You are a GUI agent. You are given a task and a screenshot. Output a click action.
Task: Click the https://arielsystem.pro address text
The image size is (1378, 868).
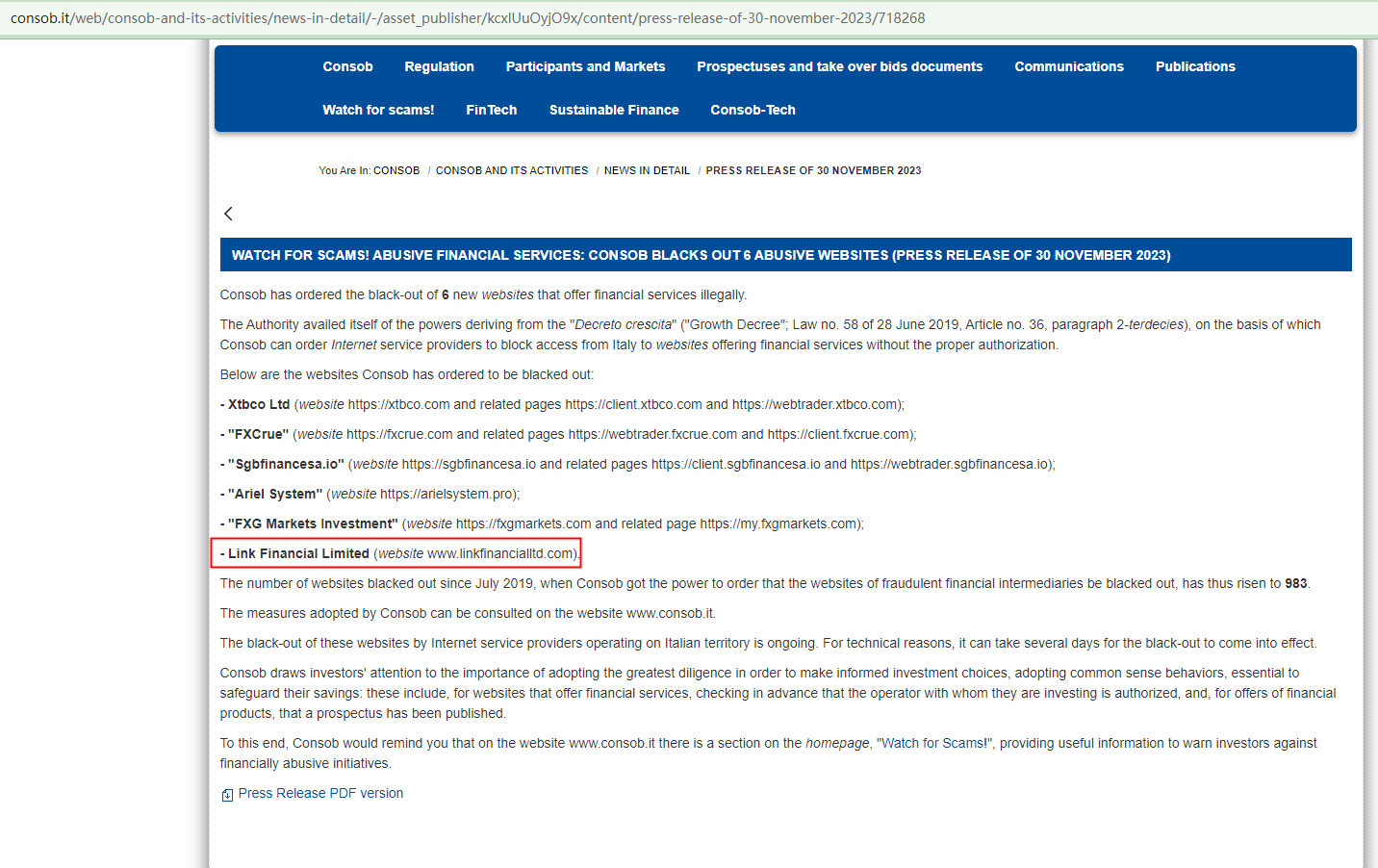click(447, 494)
